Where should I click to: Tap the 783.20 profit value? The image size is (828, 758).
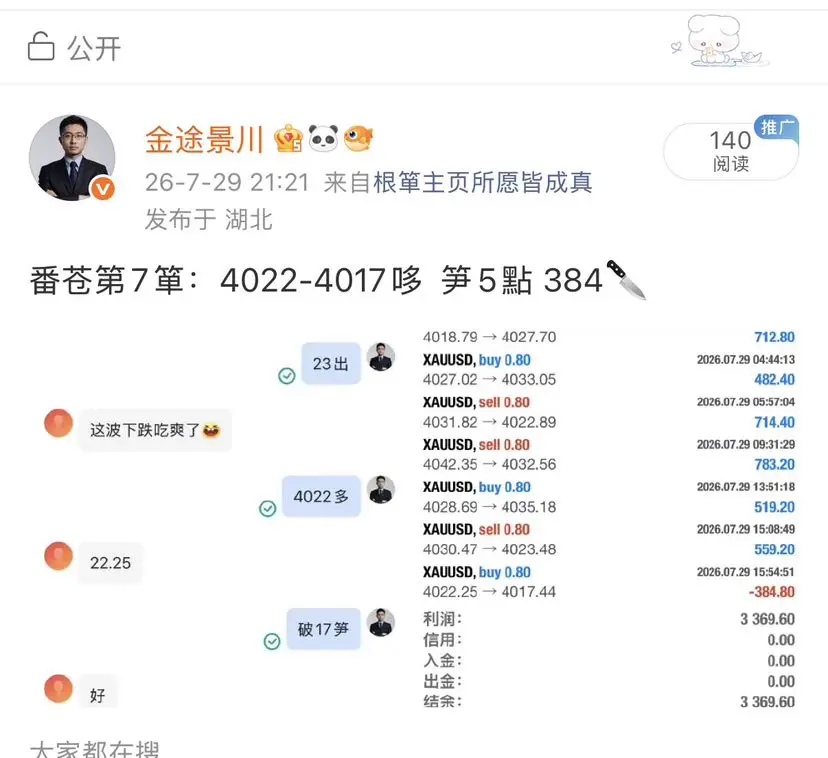[774, 464]
